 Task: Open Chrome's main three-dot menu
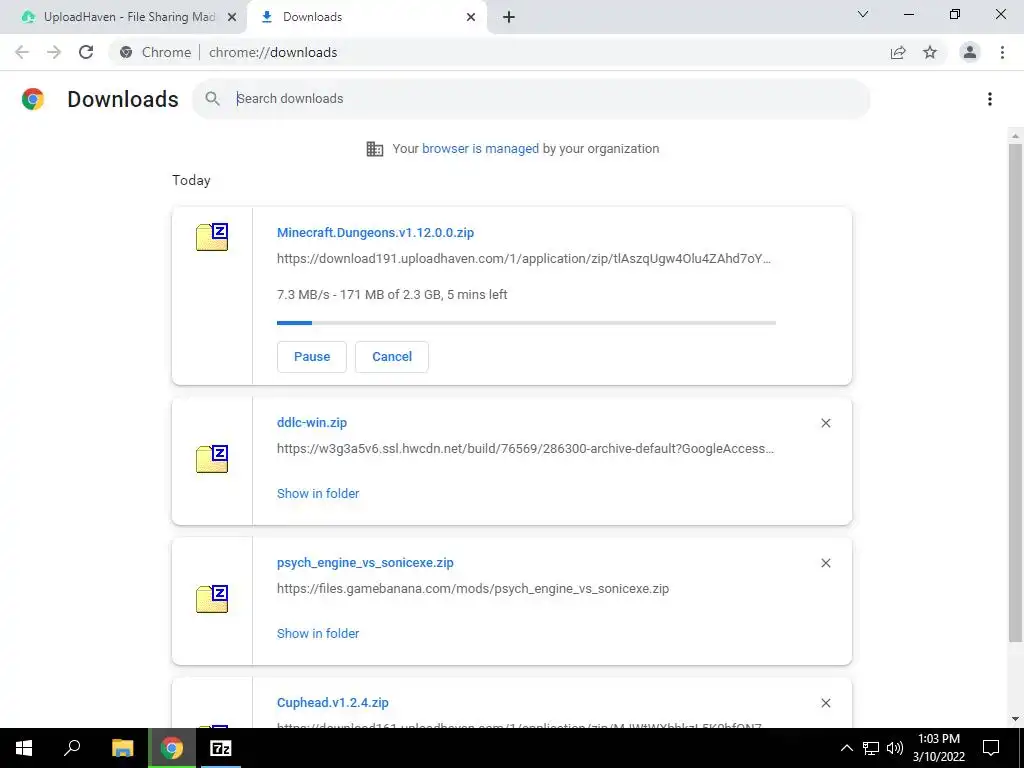tap(1002, 52)
